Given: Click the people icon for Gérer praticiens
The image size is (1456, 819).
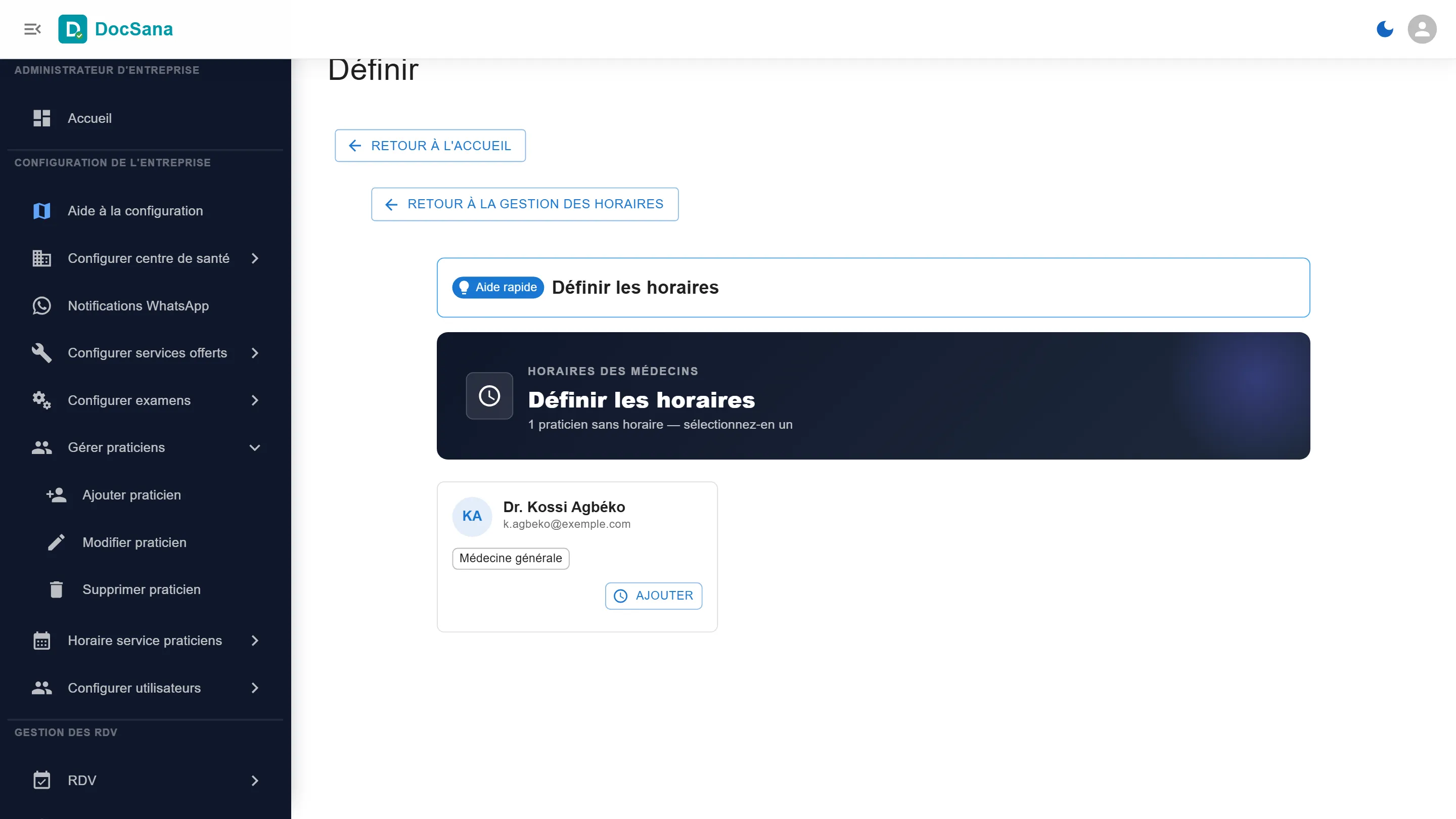Looking at the screenshot, I should tap(42, 447).
